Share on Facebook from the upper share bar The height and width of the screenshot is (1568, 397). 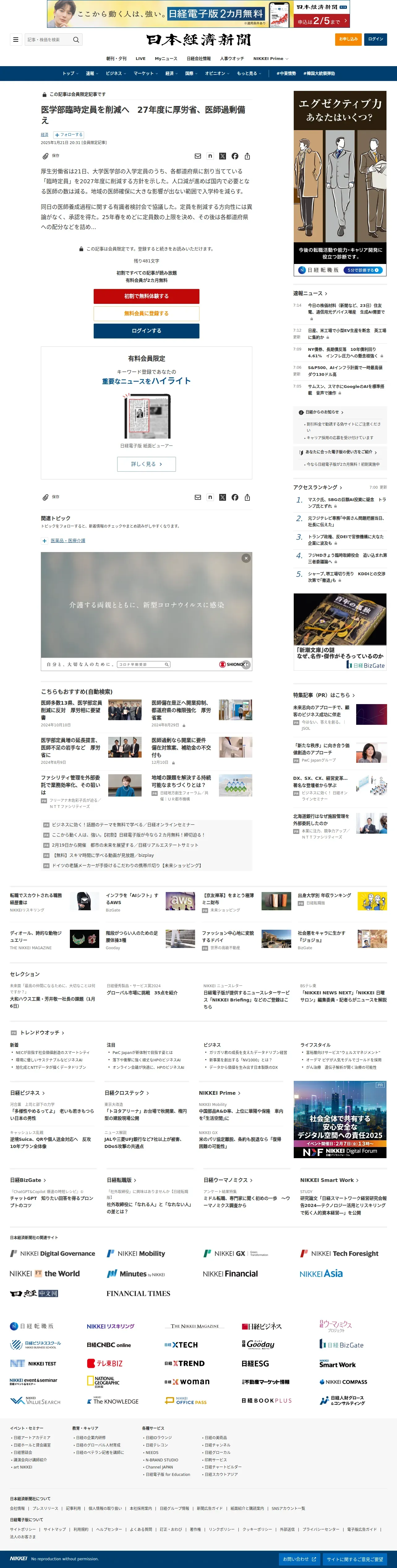tap(235, 156)
